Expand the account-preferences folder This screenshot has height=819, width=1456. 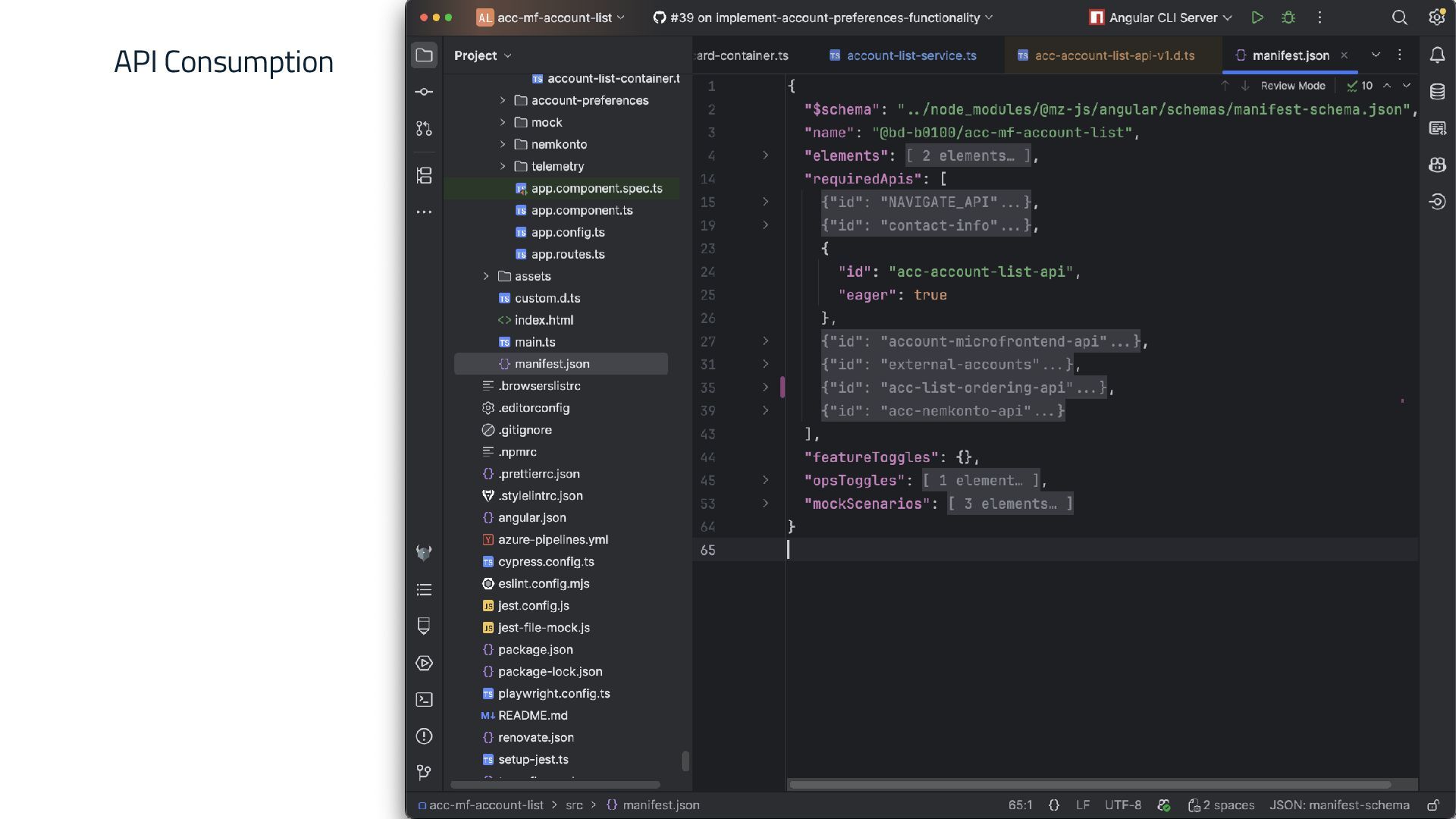click(503, 100)
